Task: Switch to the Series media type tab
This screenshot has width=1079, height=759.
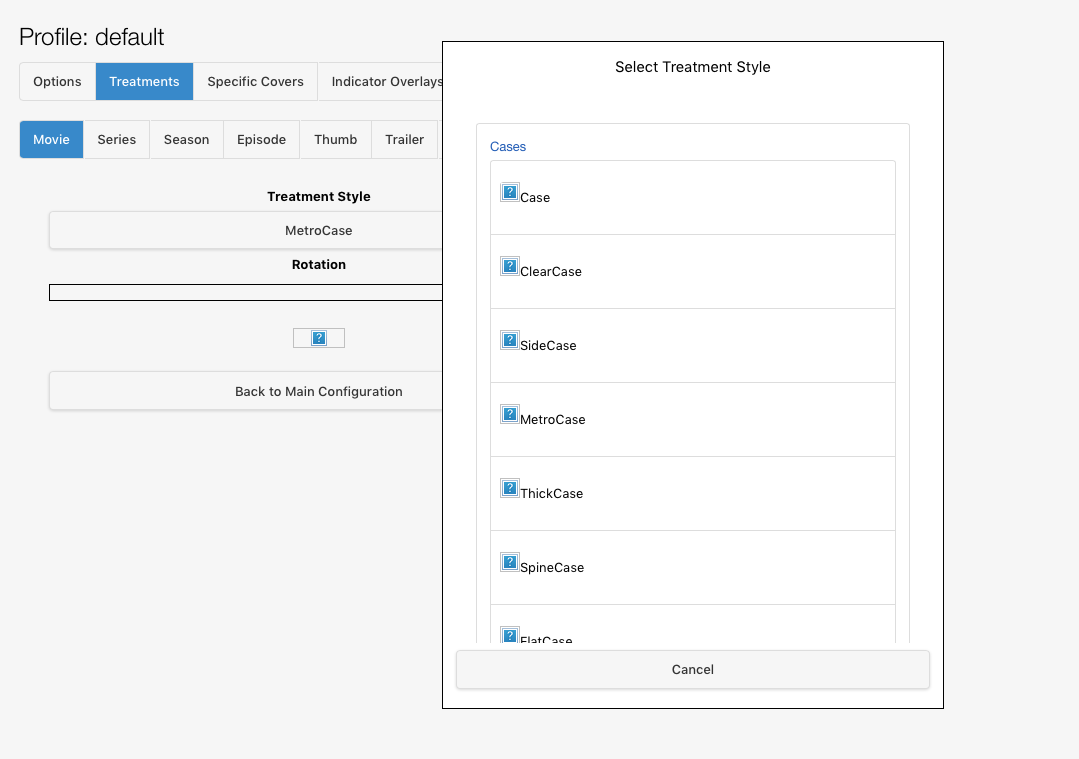Action: (x=116, y=140)
